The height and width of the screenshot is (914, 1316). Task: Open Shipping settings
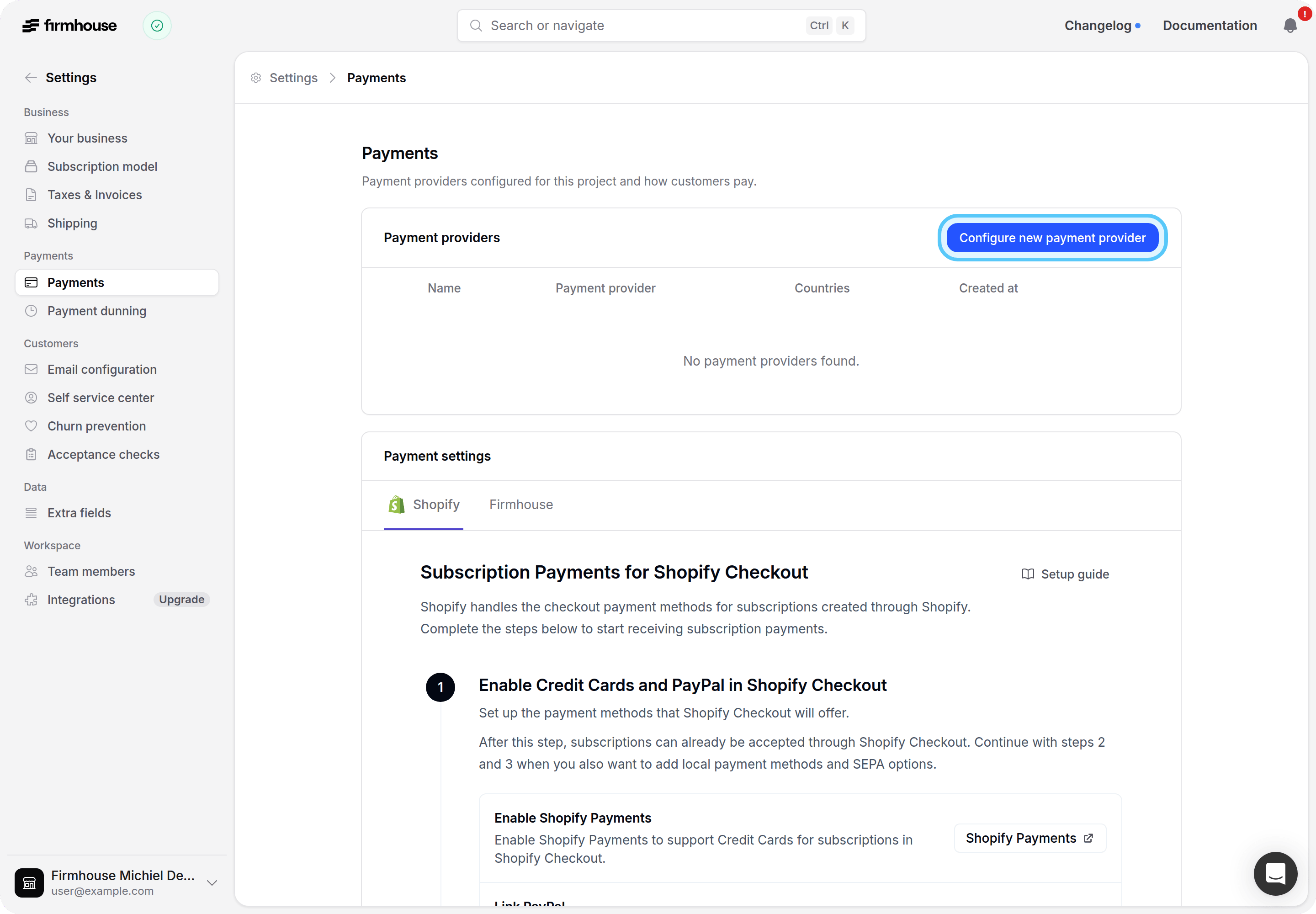point(117,223)
